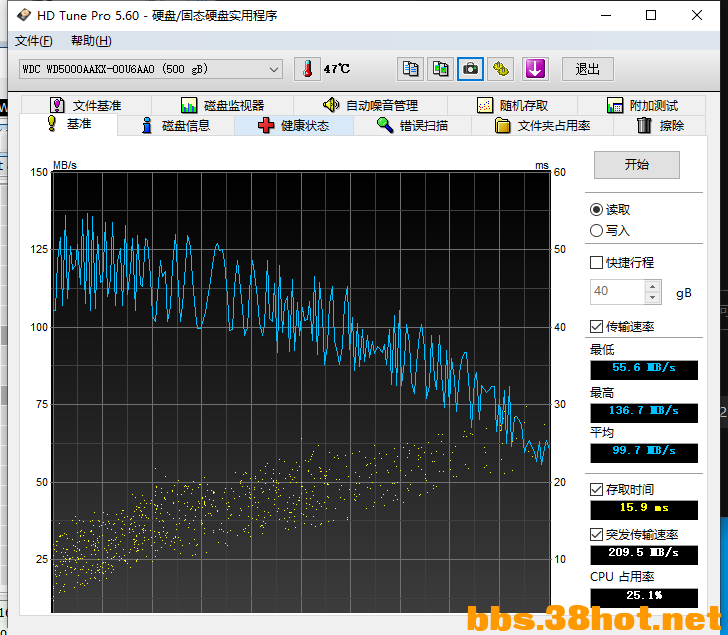Screen dimensions: 728x635
Task: Select the 写入 radio button
Action: [596, 231]
